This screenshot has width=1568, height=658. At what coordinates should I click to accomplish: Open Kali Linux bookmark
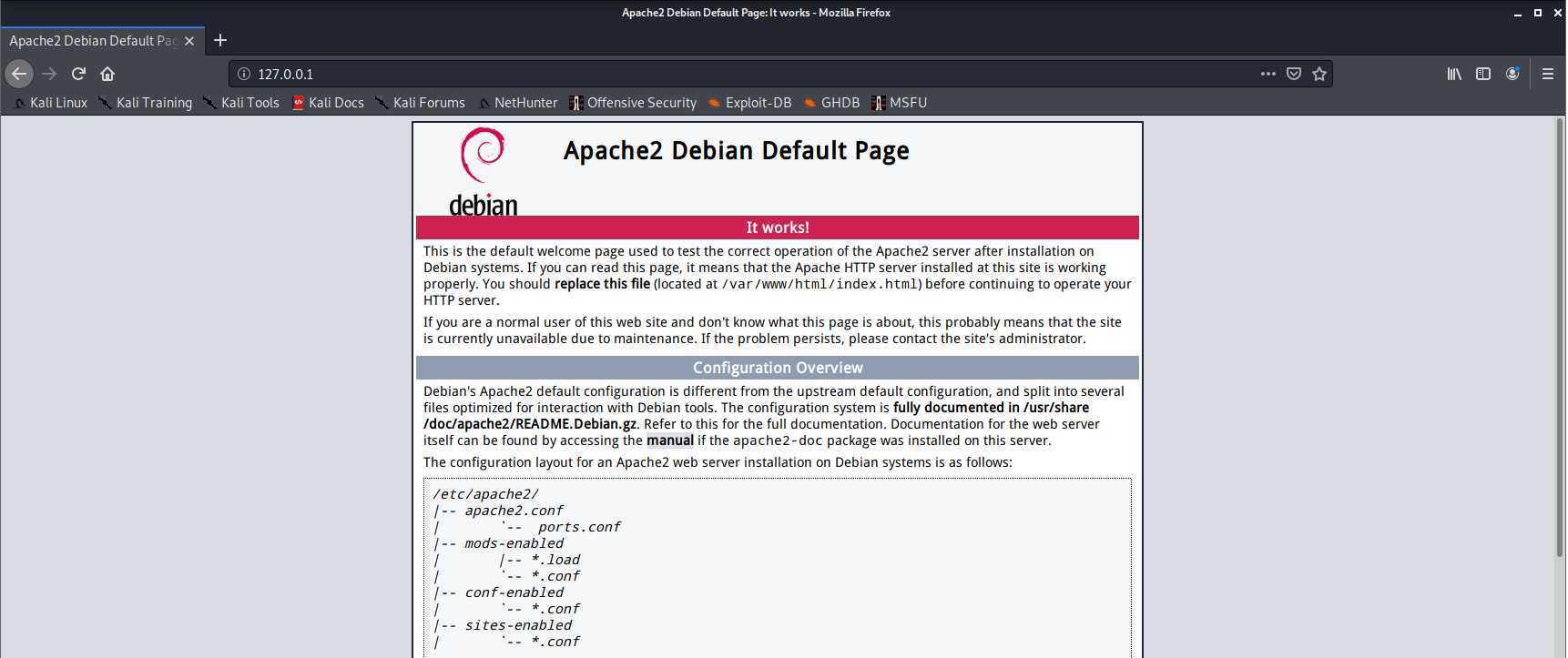(50, 103)
